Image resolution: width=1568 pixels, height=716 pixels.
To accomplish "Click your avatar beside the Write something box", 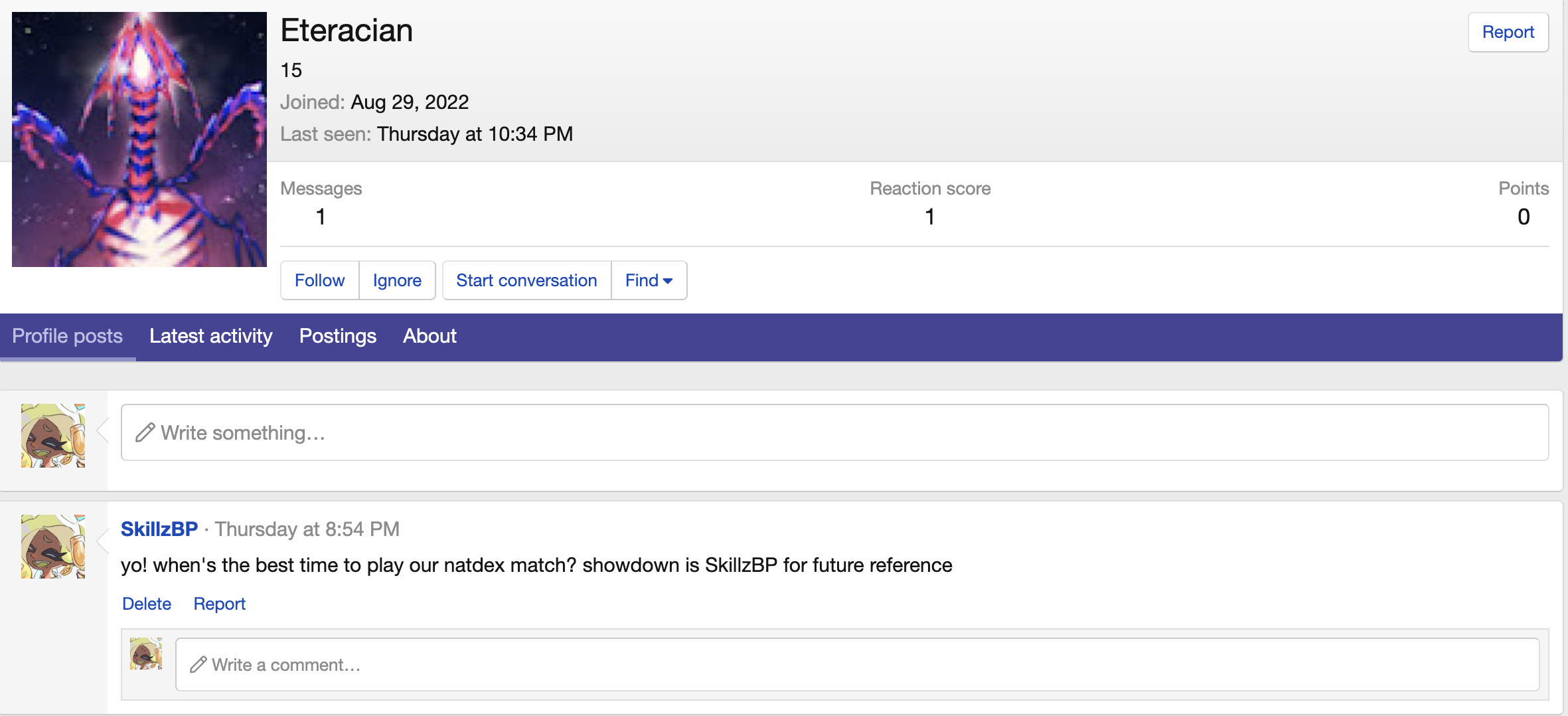I will 53,436.
